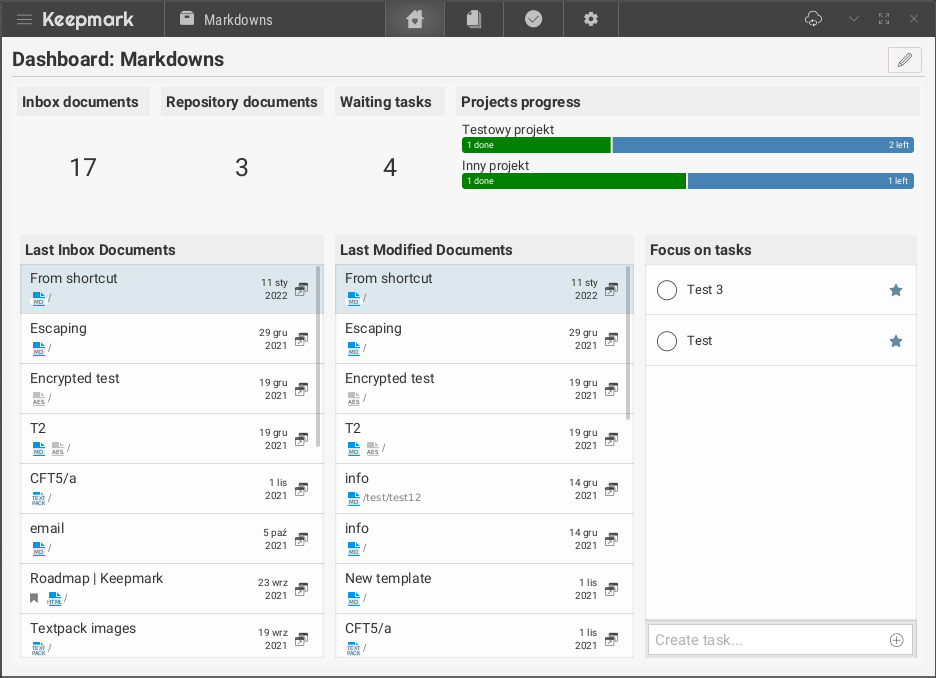The height and width of the screenshot is (678, 936).
Task: Unstar the 'Test 3' task
Action: coord(896,290)
